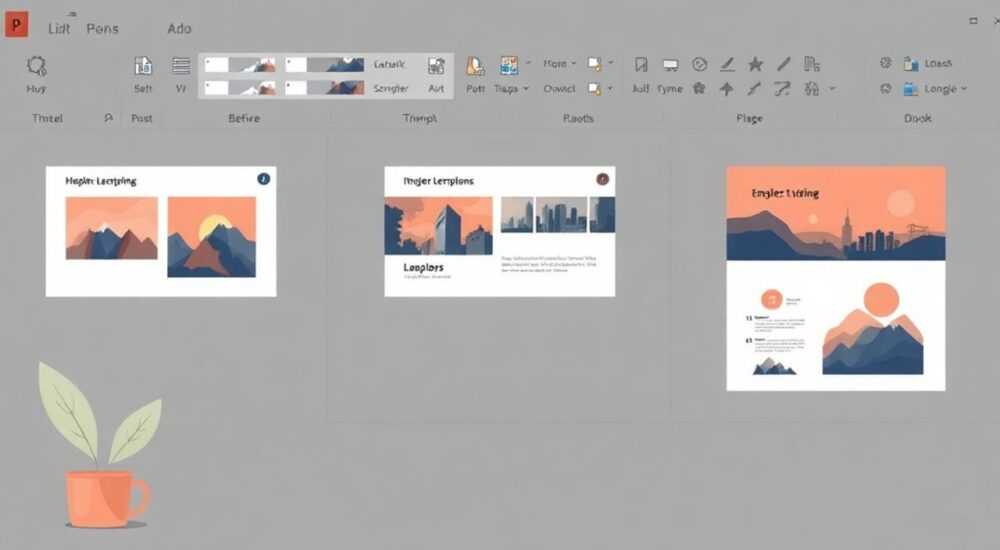Image resolution: width=1000 pixels, height=550 pixels.
Task: Click the curved connector icon
Action: tap(783, 89)
